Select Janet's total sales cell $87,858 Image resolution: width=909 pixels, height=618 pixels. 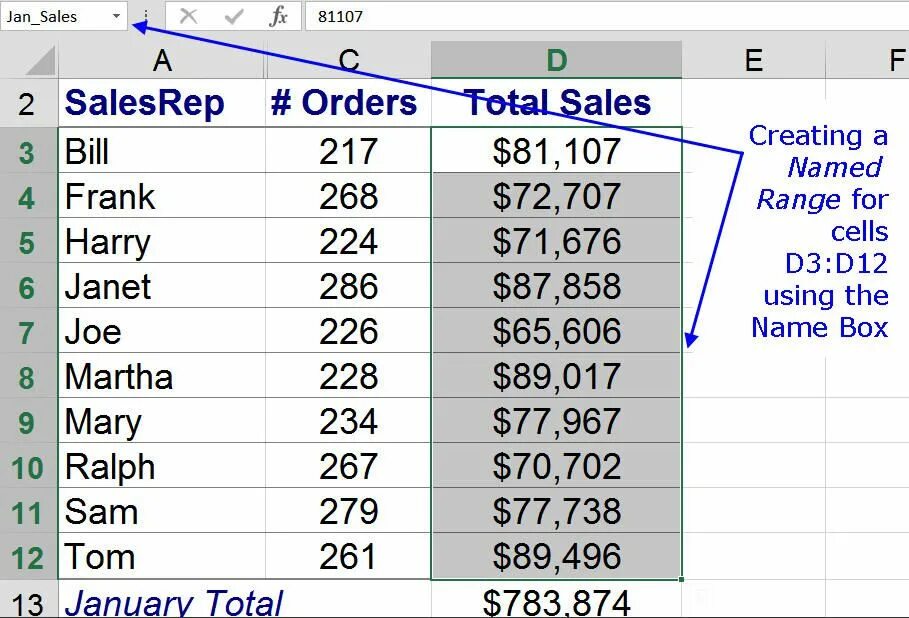point(556,286)
